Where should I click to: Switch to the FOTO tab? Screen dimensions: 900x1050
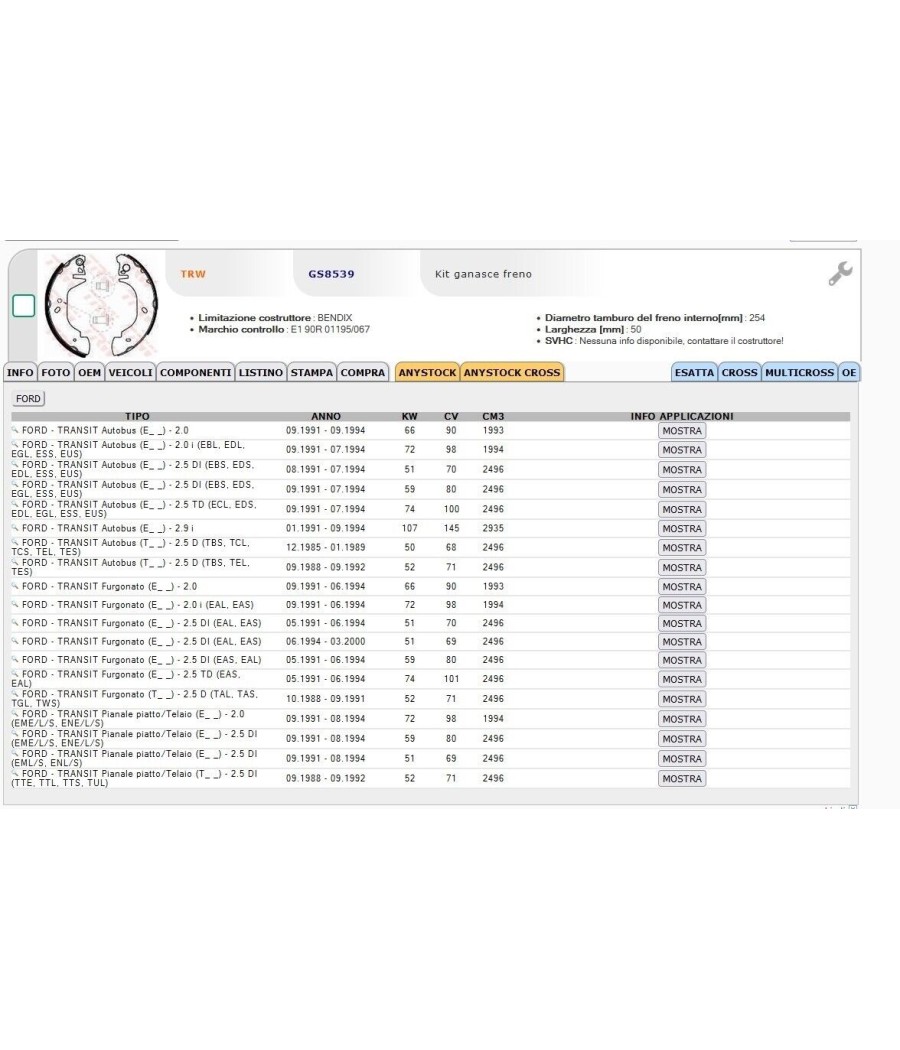(56, 372)
